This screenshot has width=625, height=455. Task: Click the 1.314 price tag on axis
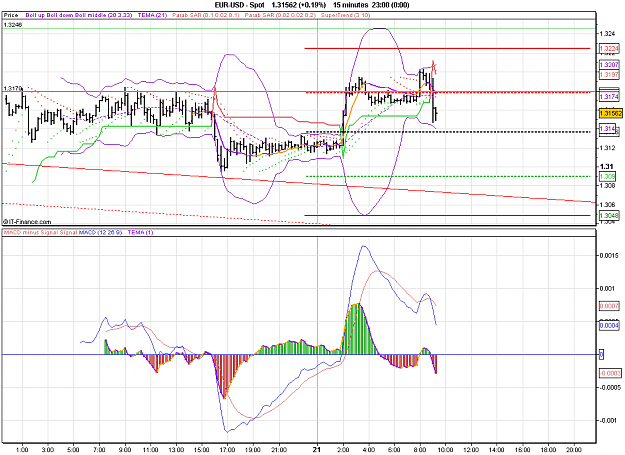[607, 128]
